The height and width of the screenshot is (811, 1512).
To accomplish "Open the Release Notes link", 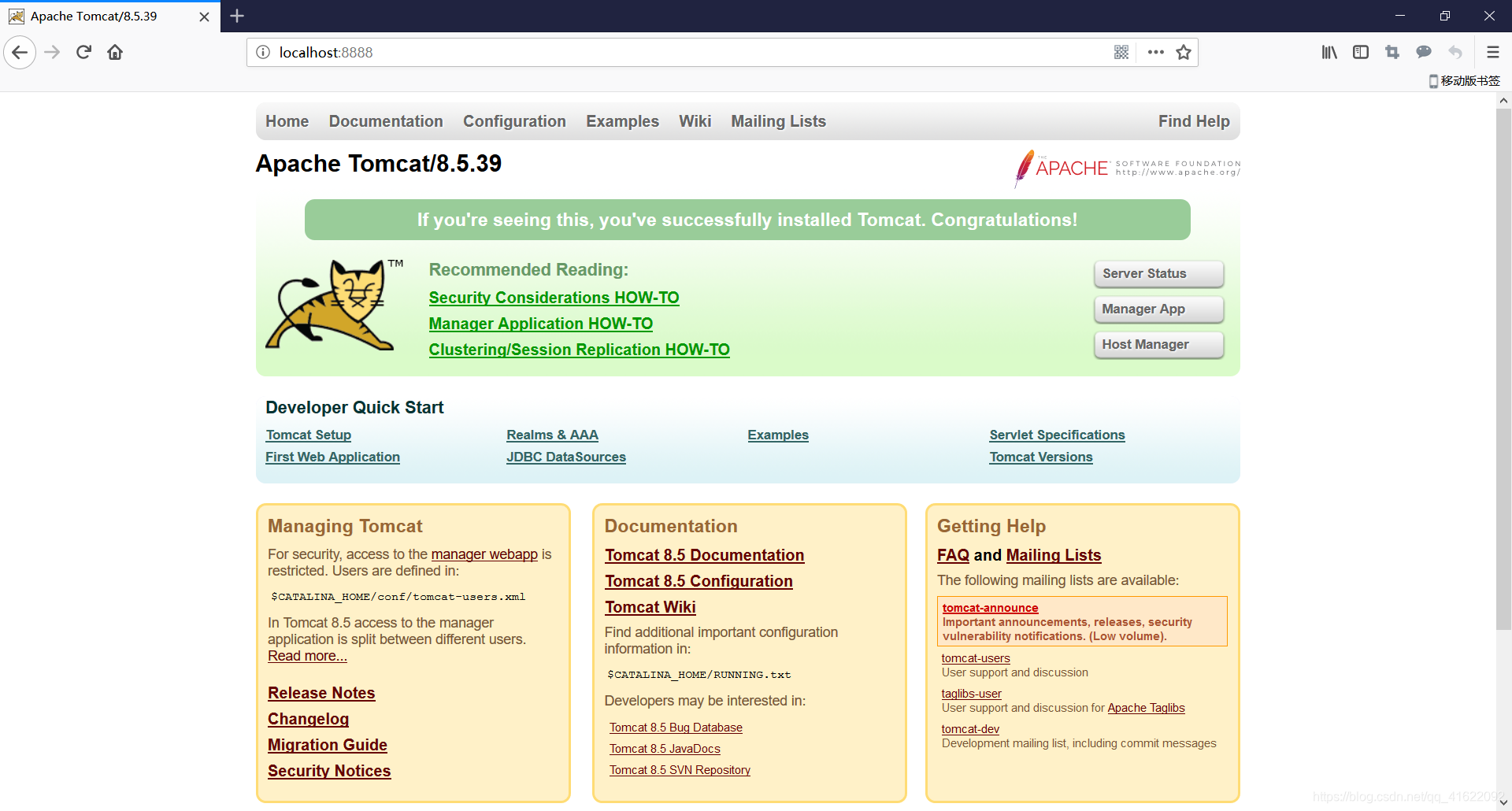I will point(321,693).
